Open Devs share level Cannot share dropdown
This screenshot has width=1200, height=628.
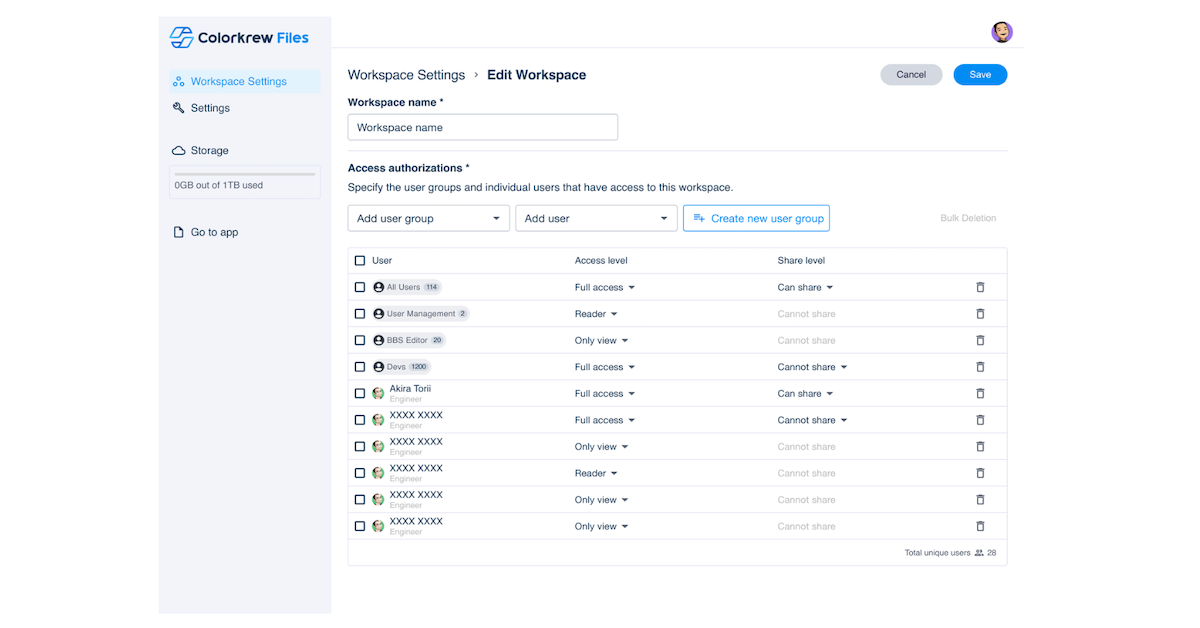coord(812,367)
